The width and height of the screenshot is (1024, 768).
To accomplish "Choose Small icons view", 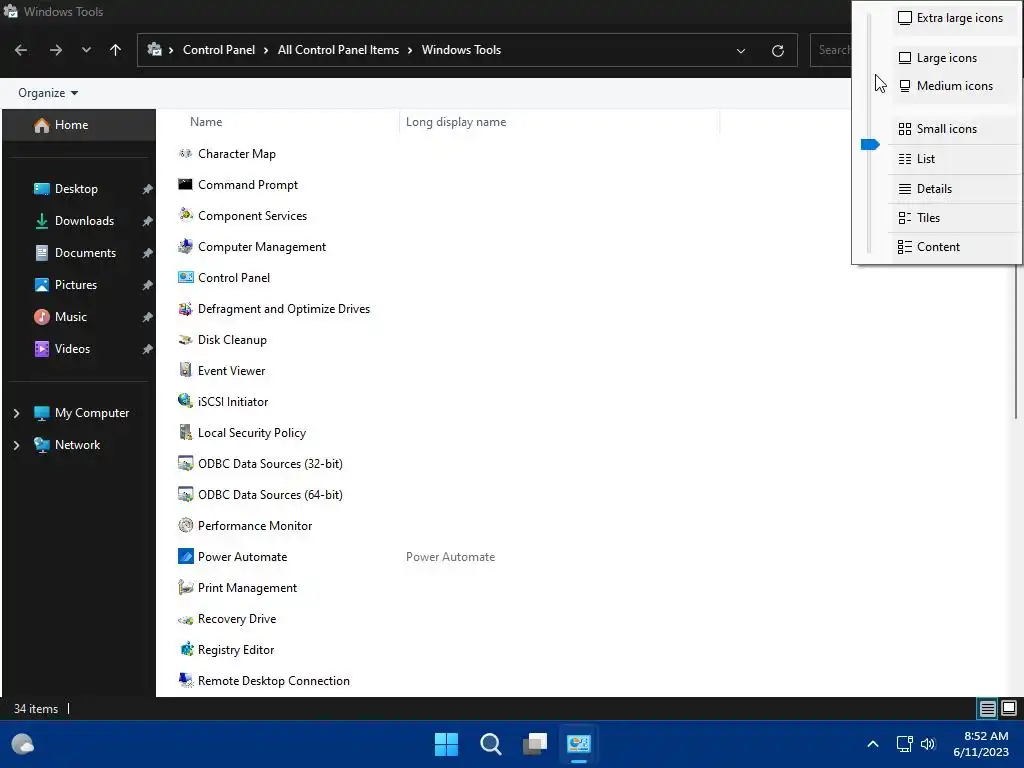I will pyautogui.click(x=951, y=129).
